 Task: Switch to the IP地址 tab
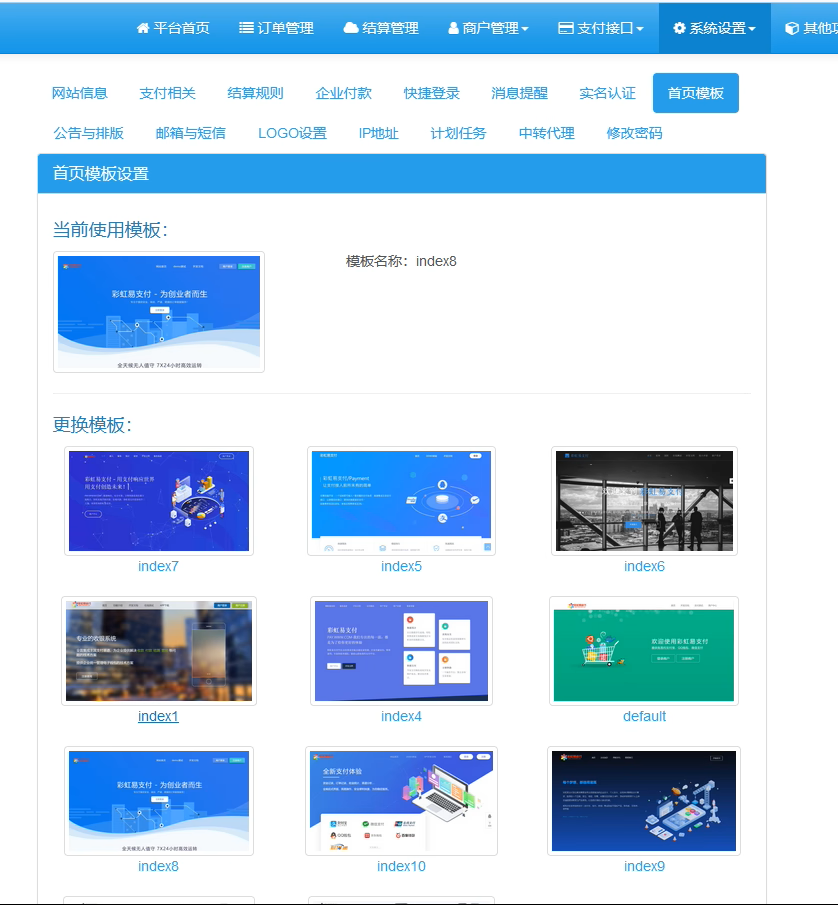[x=379, y=133]
